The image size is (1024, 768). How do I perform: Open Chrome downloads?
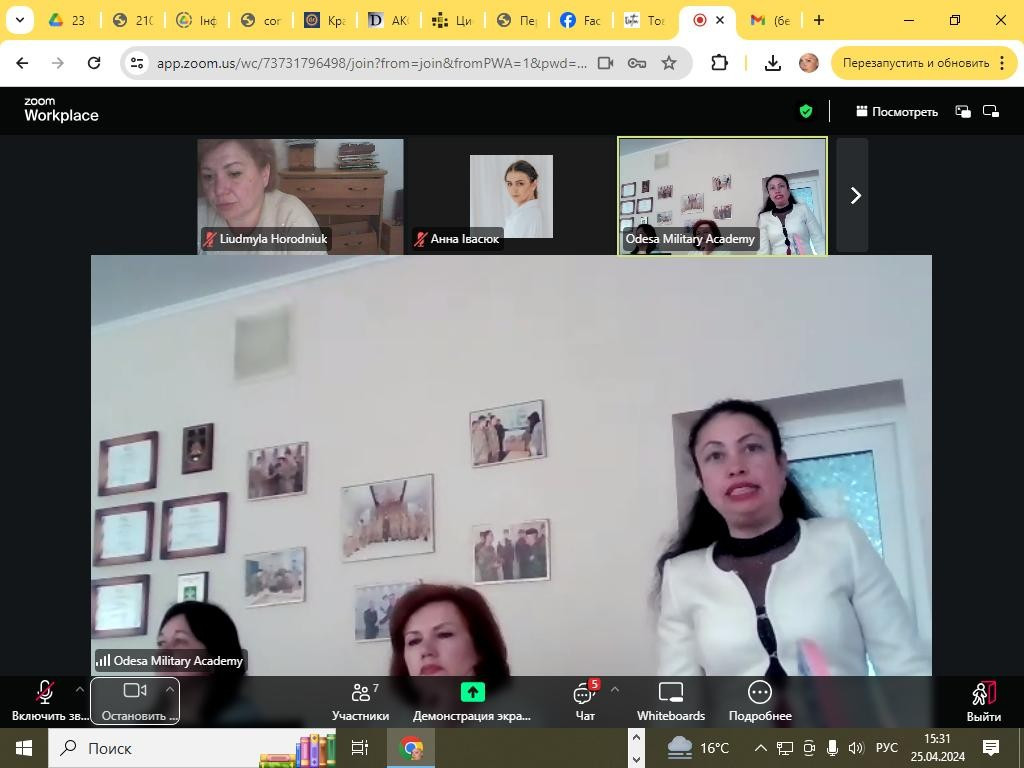point(773,63)
